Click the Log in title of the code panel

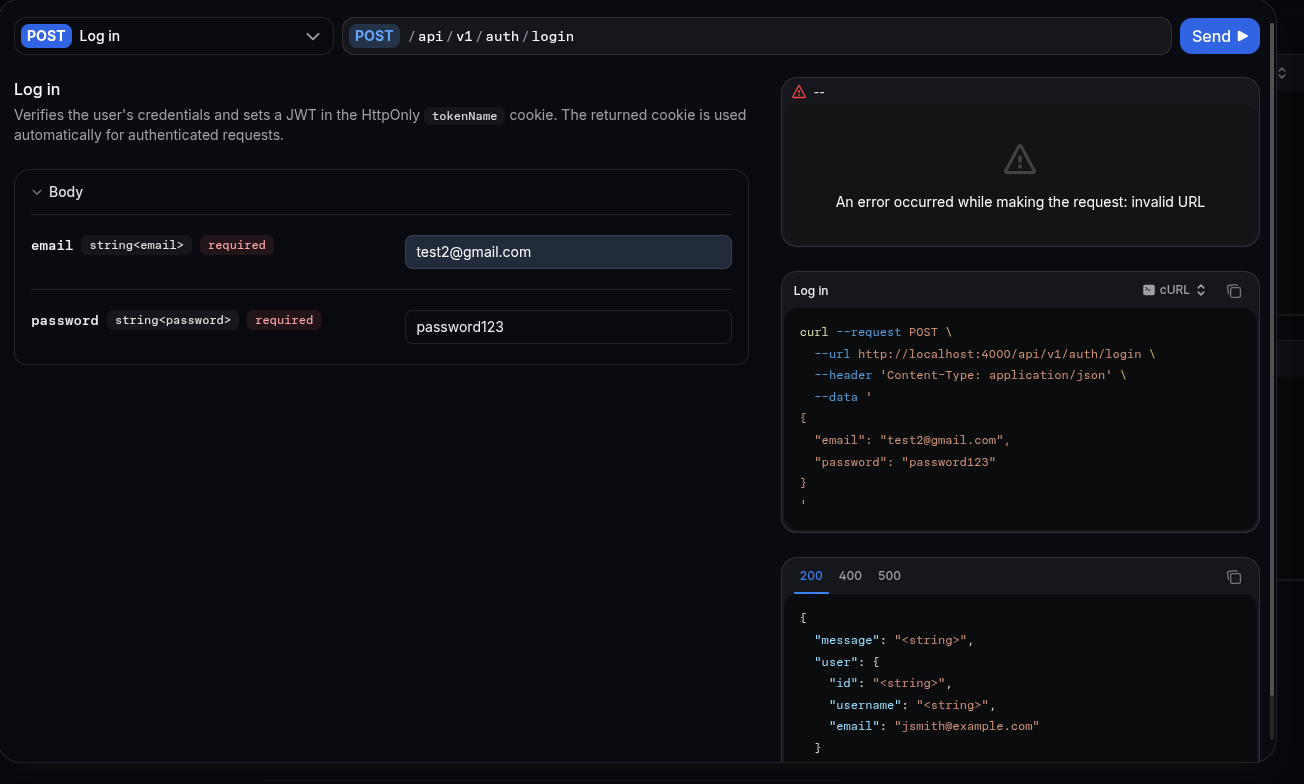tap(811, 291)
